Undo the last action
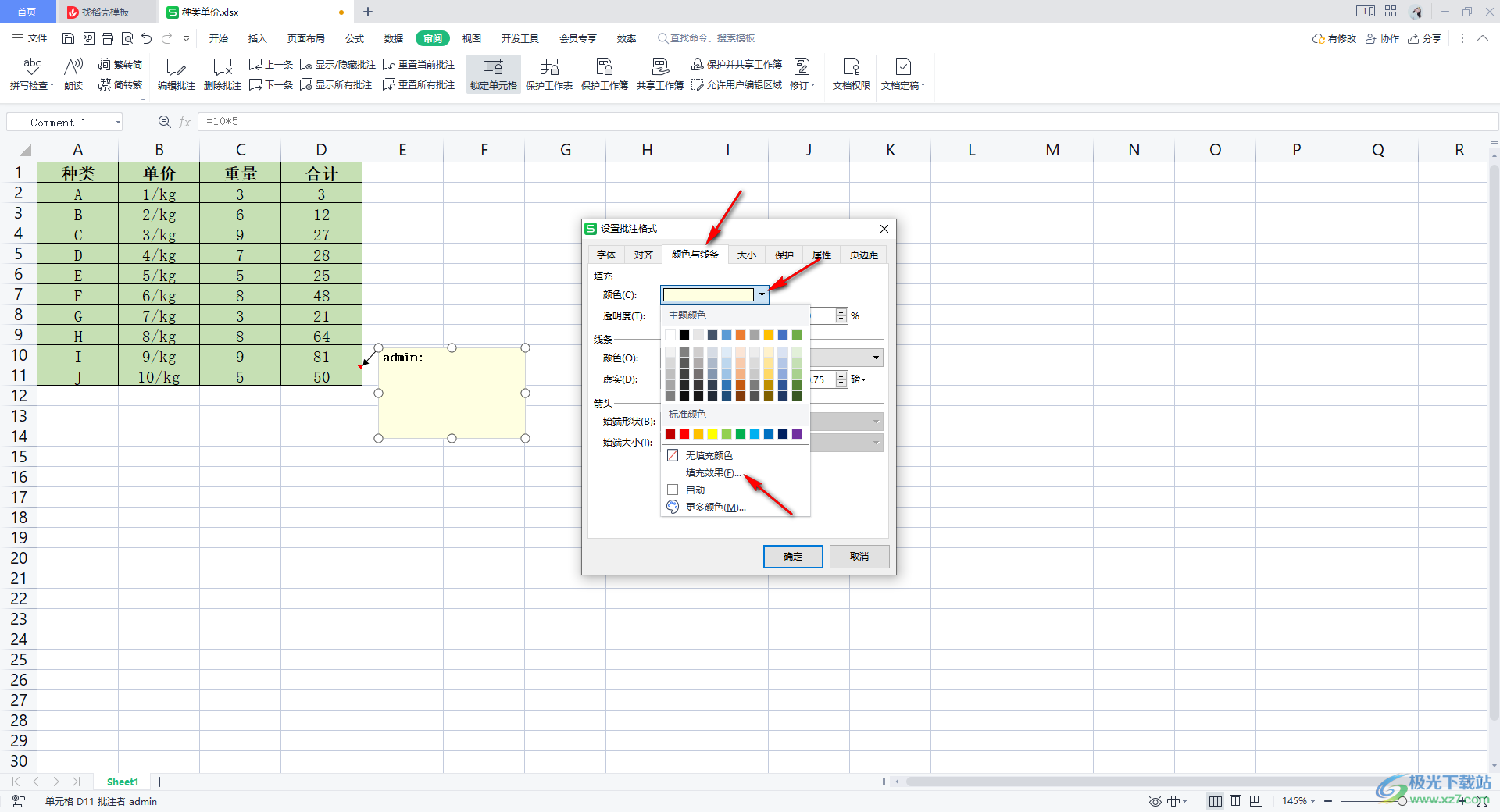This screenshot has width=1500, height=812. click(147, 38)
